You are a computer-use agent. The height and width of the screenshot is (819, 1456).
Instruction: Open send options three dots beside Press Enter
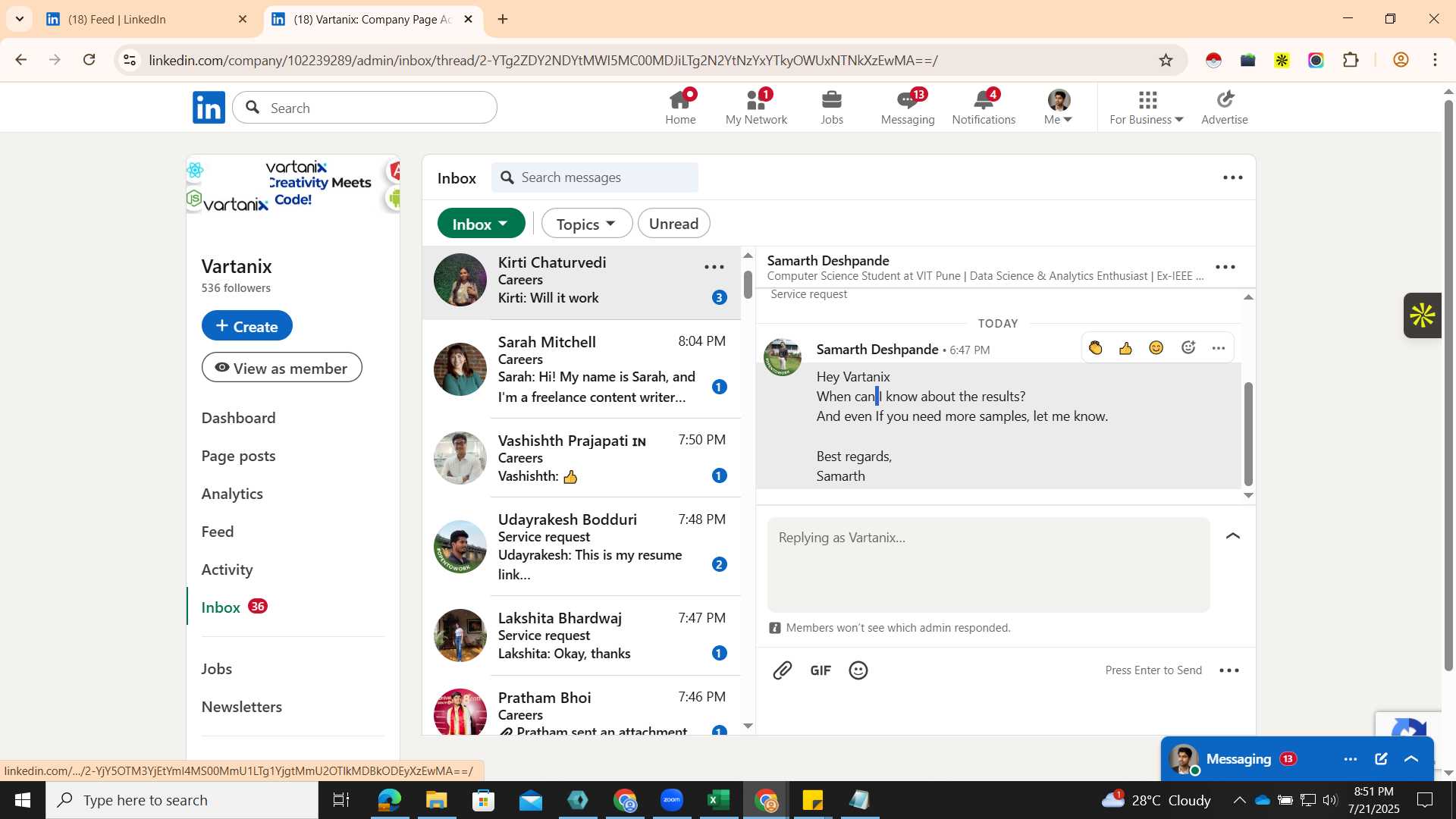point(1229,670)
